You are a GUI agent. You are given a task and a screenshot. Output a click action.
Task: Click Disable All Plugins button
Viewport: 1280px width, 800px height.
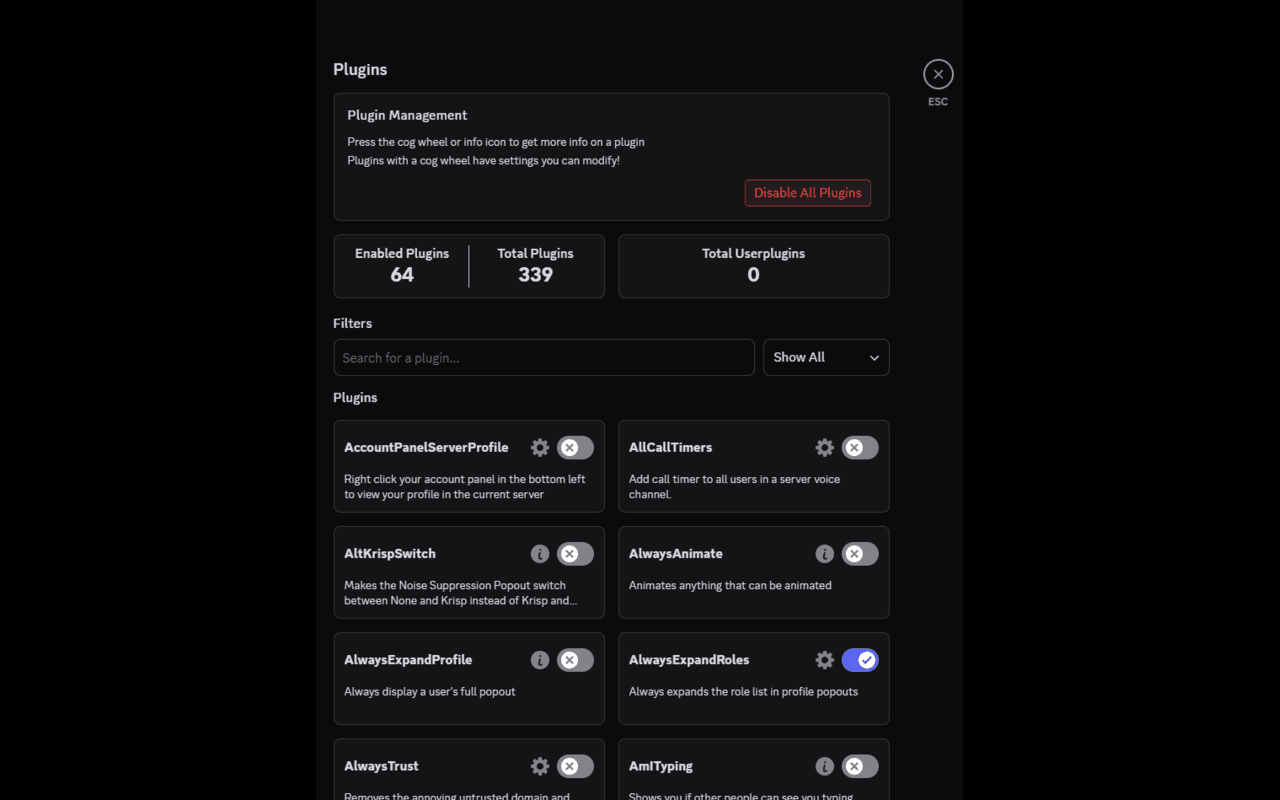[808, 193]
